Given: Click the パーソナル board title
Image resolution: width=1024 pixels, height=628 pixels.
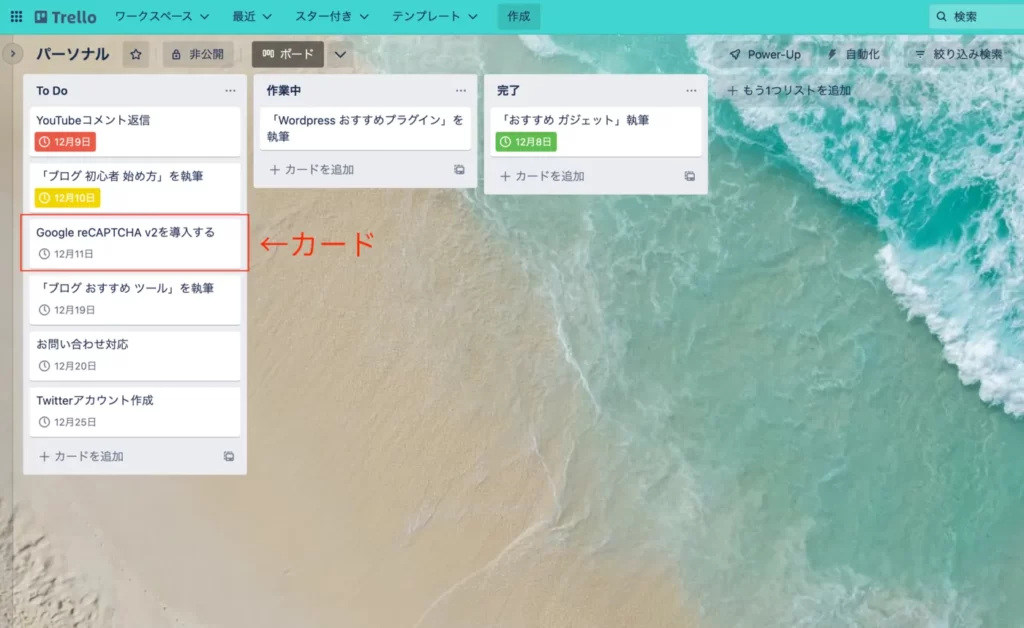Looking at the screenshot, I should (72, 54).
